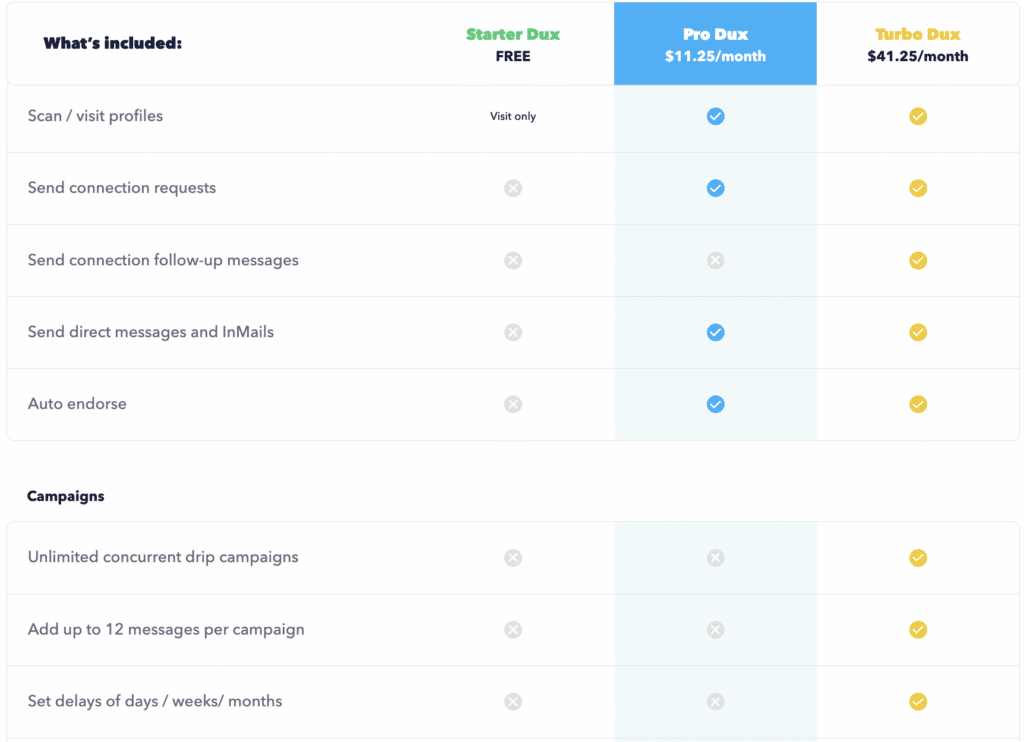Click Starter Dux gray X for Send connection requests

tap(513, 188)
